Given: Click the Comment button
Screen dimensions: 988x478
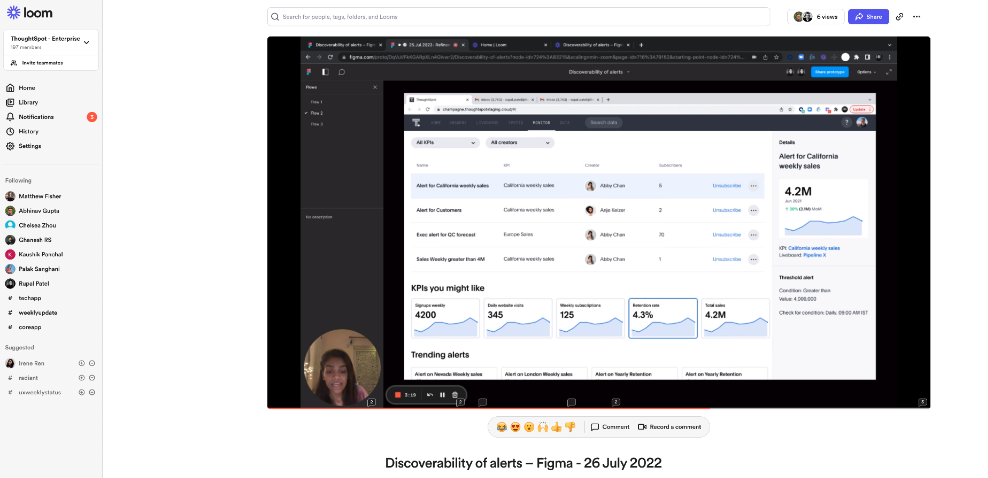Looking at the screenshot, I should (610, 427).
